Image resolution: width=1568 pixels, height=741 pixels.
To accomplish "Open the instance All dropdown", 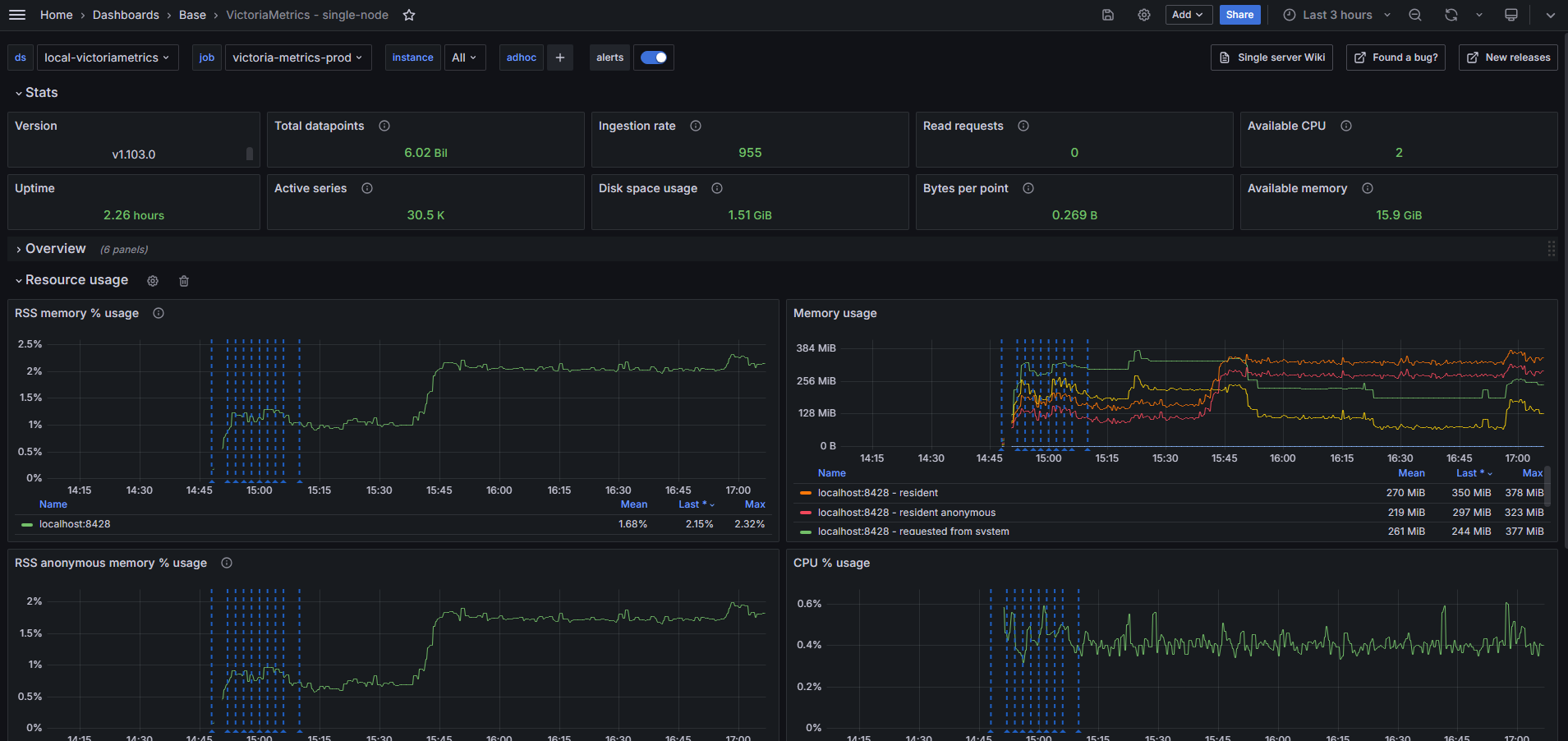I will [x=465, y=58].
